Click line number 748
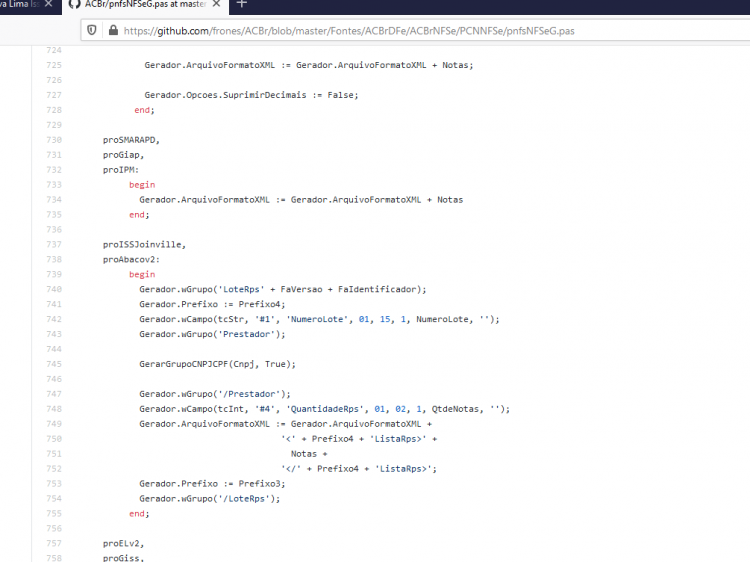Screen dimensions: 750x562 click(x=54, y=409)
